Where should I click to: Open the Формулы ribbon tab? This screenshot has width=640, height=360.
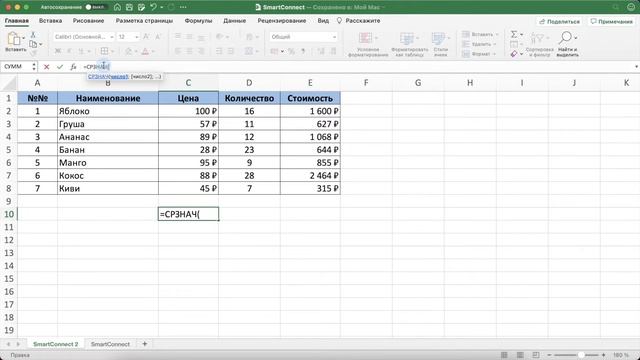pyautogui.click(x=198, y=20)
